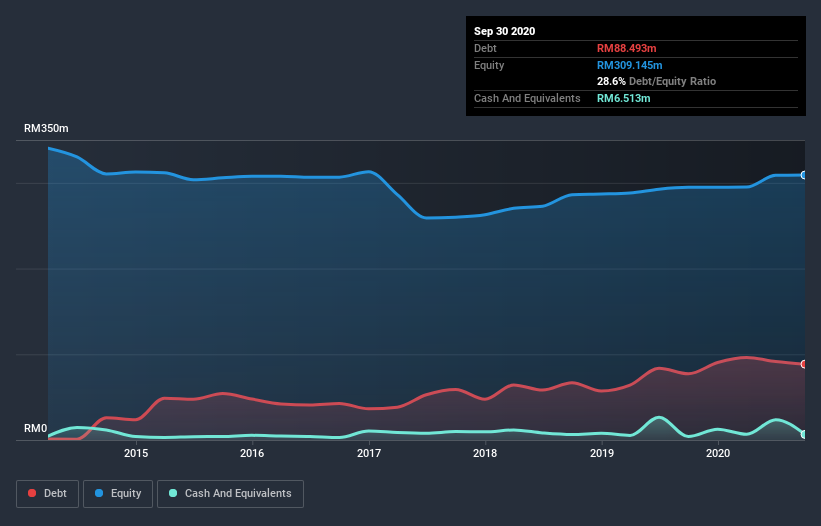Click the Equity label in tooltip

coord(489,65)
